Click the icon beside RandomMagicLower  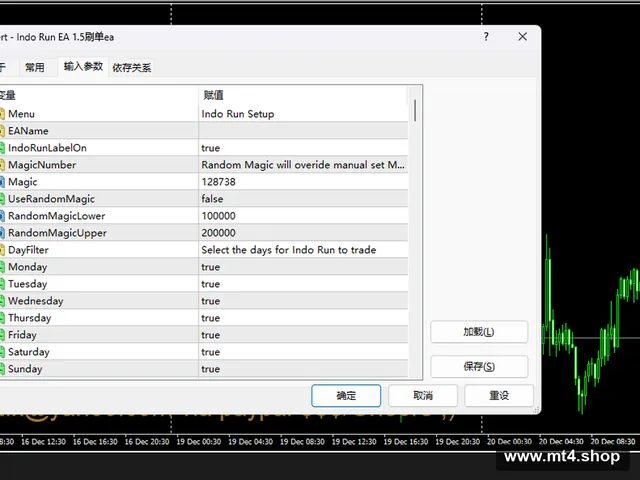coord(2,216)
